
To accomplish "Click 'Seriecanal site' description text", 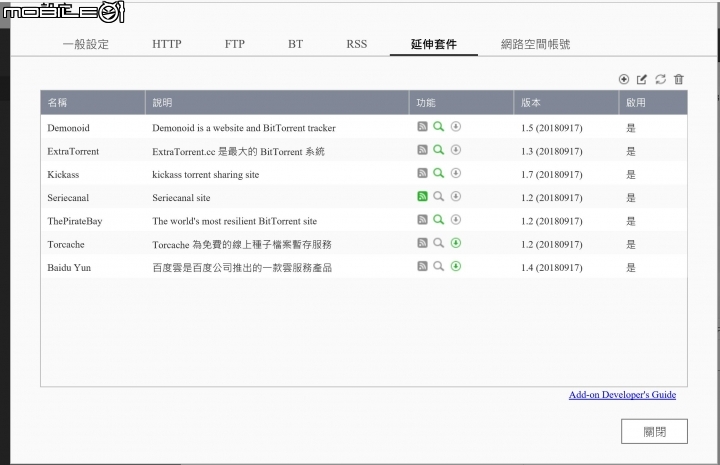I will 181,198.
